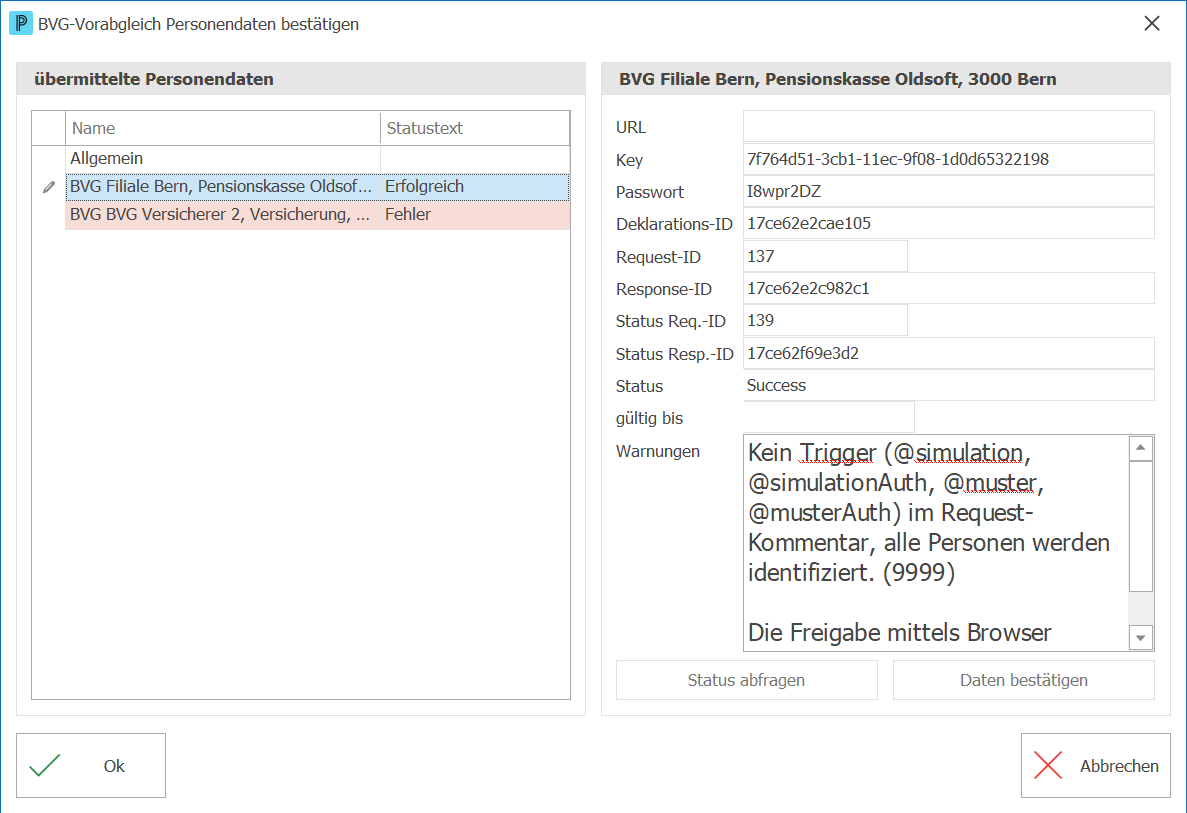Click the app icon in title bar

click(x=20, y=23)
